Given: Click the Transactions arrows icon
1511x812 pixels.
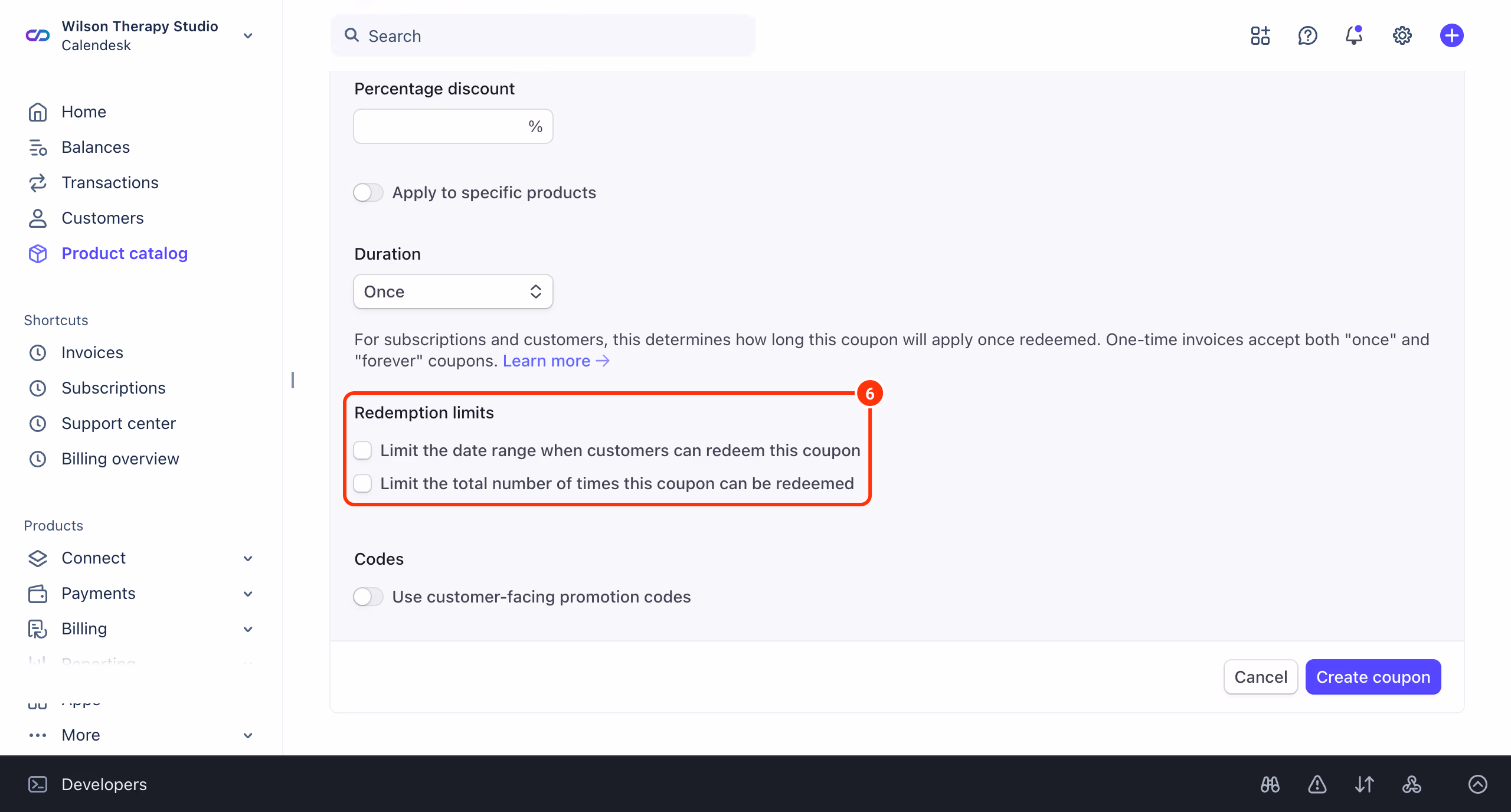Looking at the screenshot, I should click(38, 183).
